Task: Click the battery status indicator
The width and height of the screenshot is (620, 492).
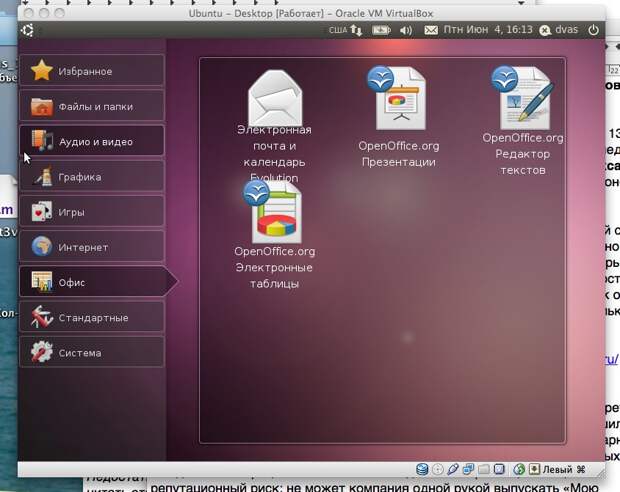Action: click(x=381, y=30)
